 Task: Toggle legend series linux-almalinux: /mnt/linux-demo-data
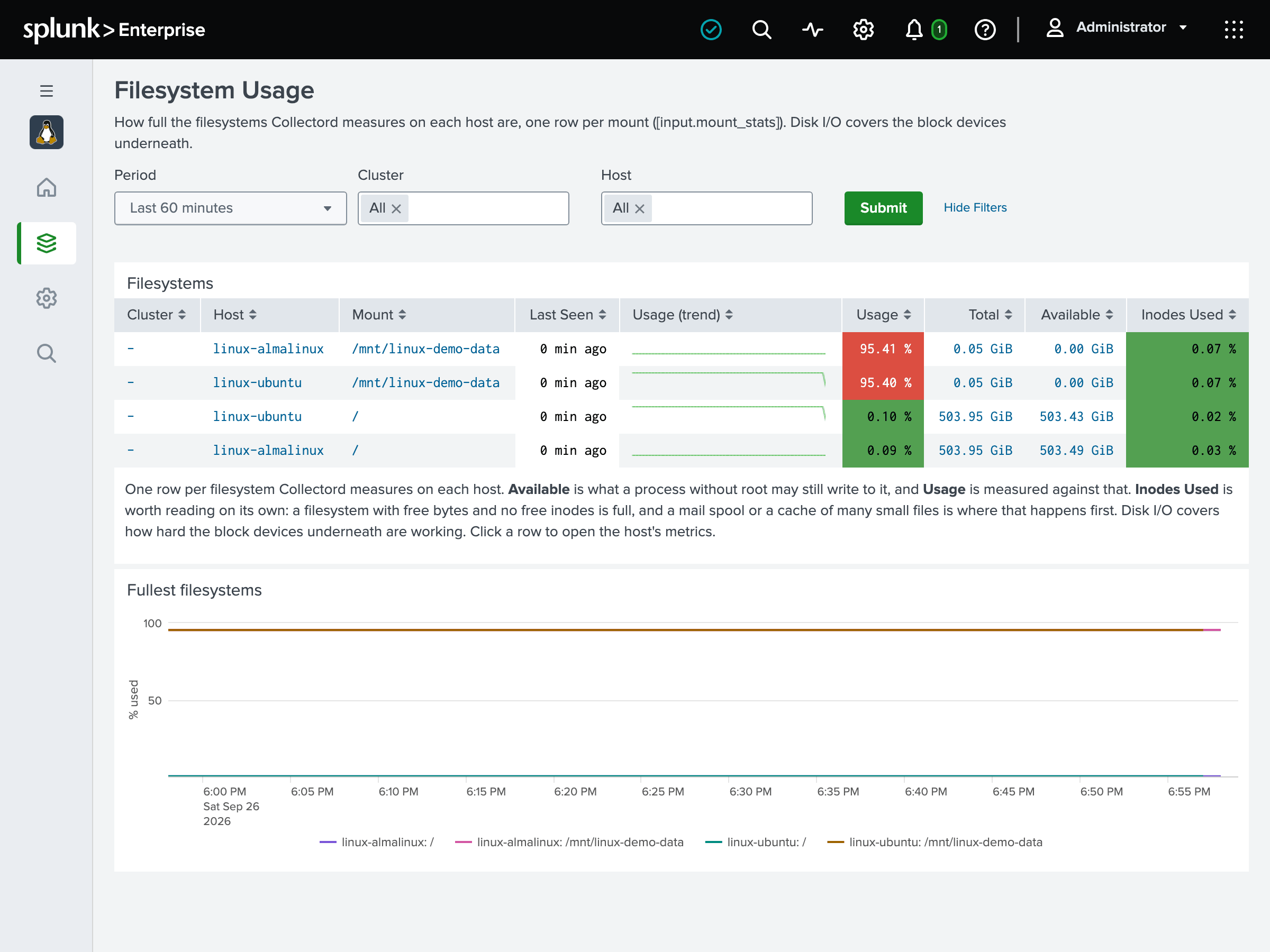point(569,842)
